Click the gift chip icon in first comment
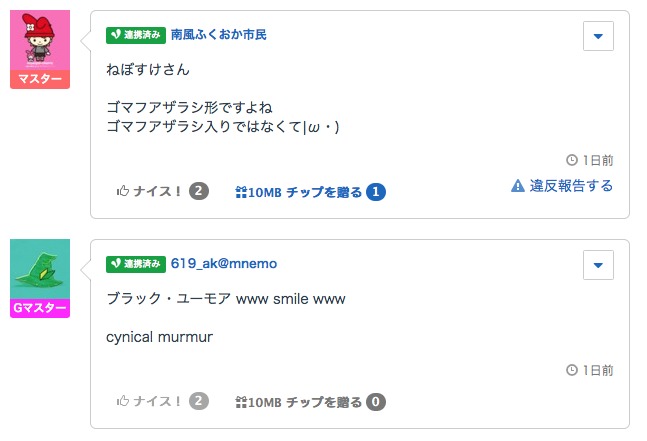The height and width of the screenshot is (441, 647). pos(240,191)
